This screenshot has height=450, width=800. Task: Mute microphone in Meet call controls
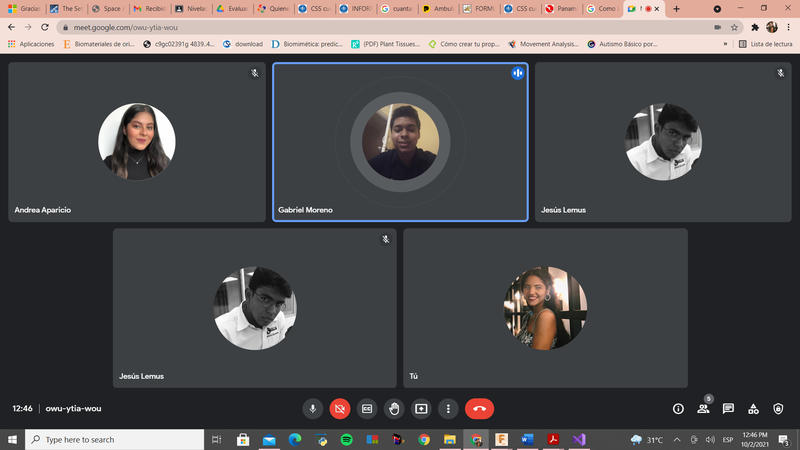(313, 409)
